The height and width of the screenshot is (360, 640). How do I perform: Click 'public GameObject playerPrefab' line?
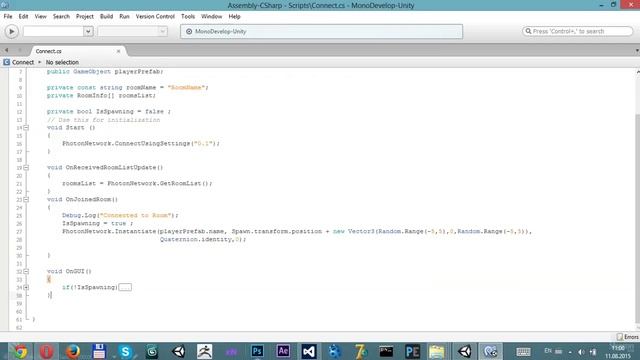[x=105, y=71]
